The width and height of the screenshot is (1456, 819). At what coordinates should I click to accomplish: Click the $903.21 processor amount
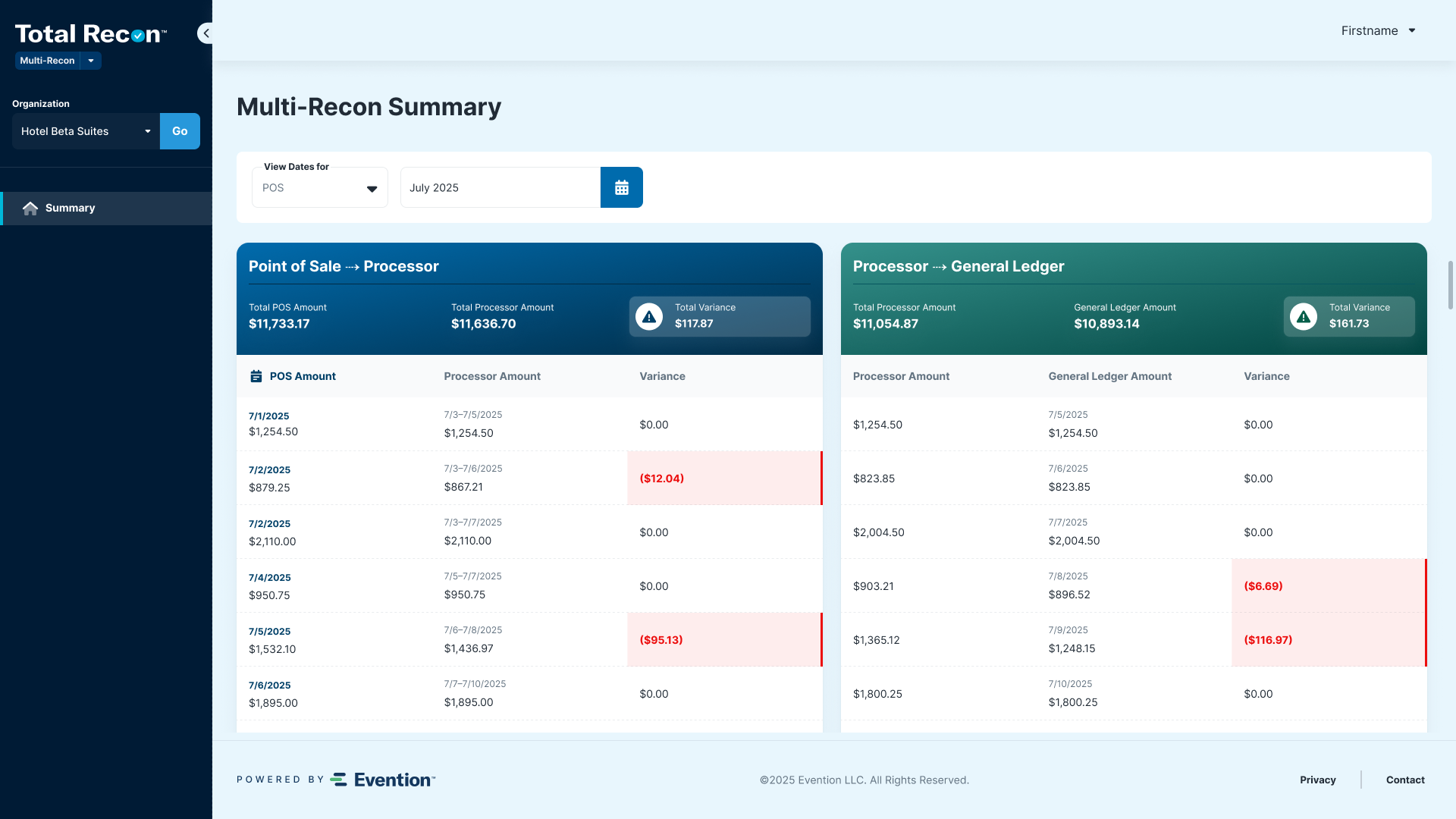coord(874,586)
